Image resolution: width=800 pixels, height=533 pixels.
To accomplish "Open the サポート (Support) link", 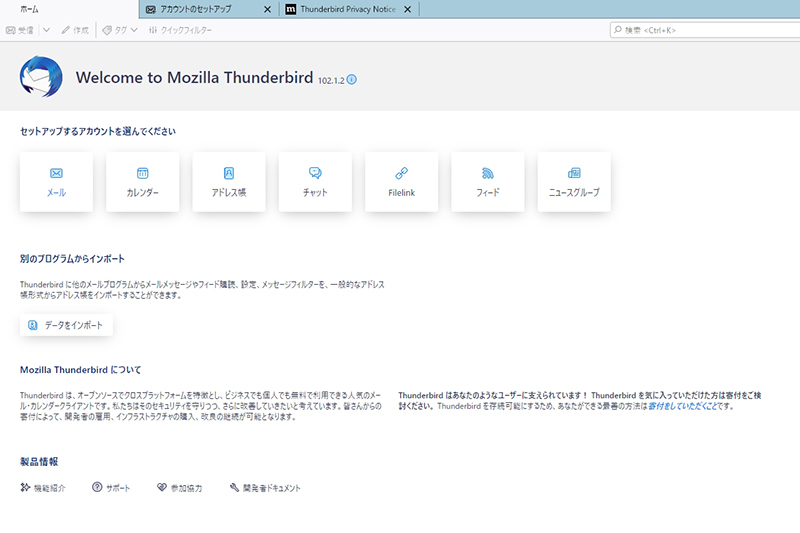I will [x=111, y=488].
